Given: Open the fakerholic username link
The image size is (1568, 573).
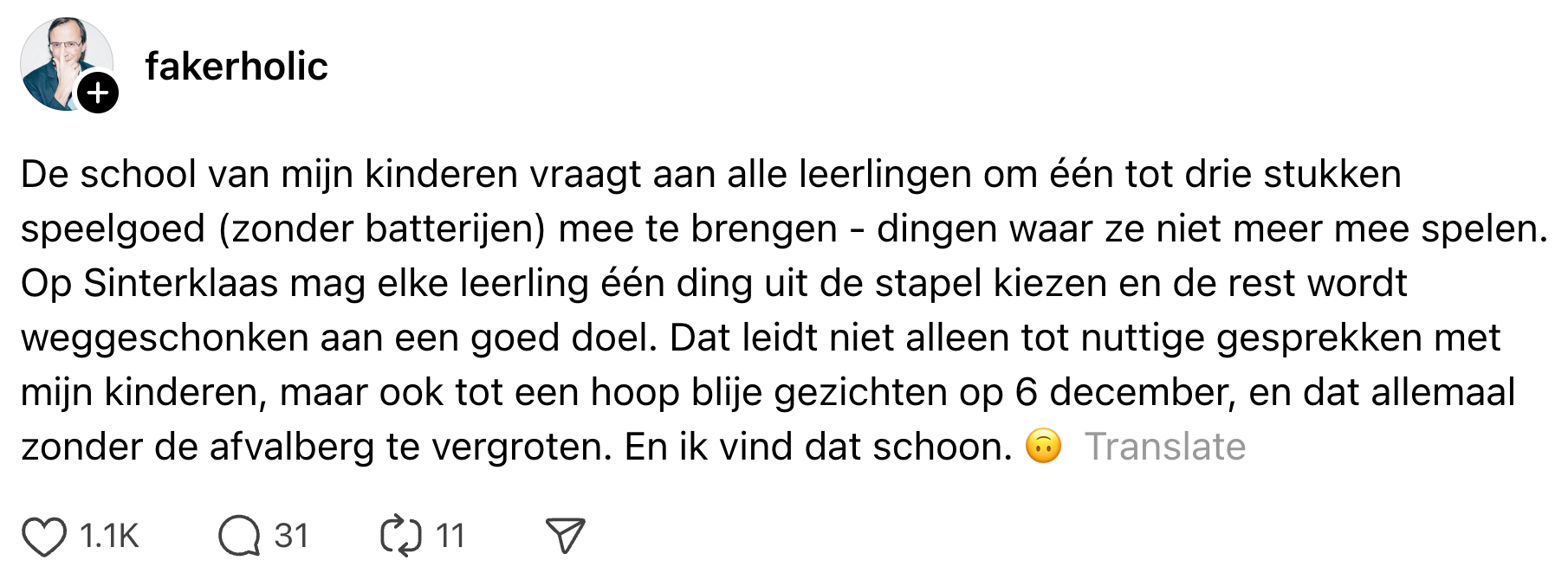Looking at the screenshot, I should coord(236,67).
